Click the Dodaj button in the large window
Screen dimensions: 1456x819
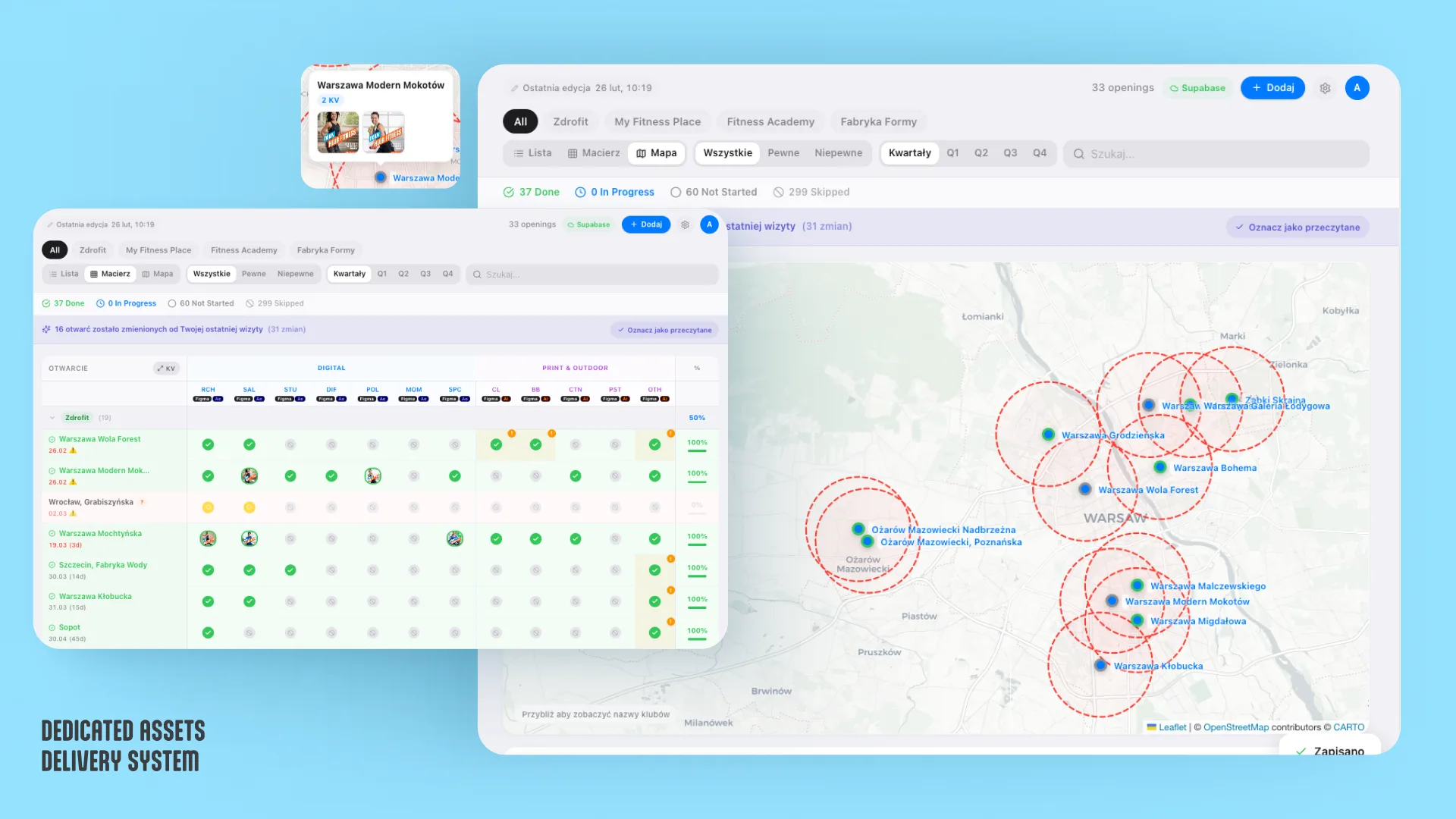tap(1272, 88)
